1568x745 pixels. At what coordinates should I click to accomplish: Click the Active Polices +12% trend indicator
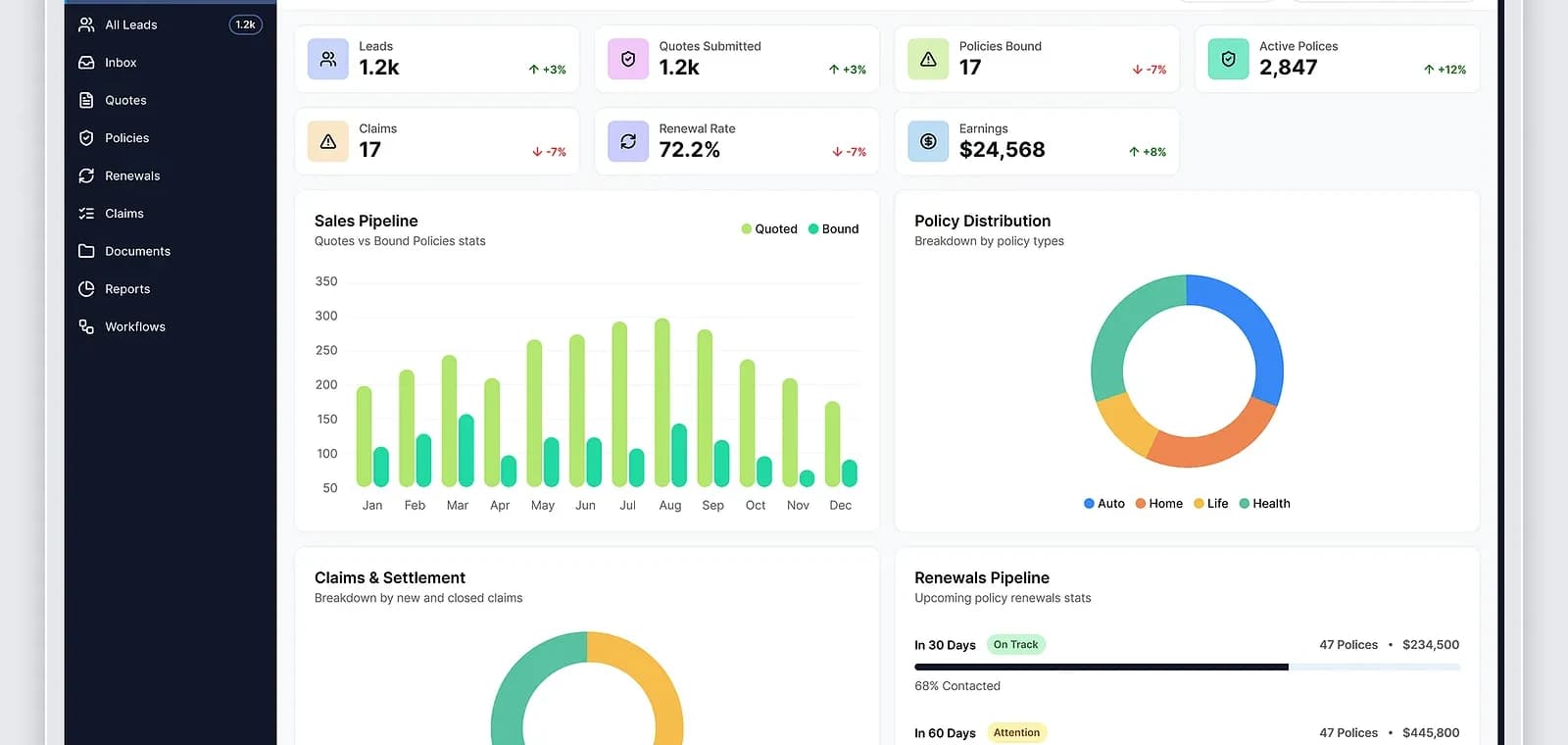point(1445,70)
